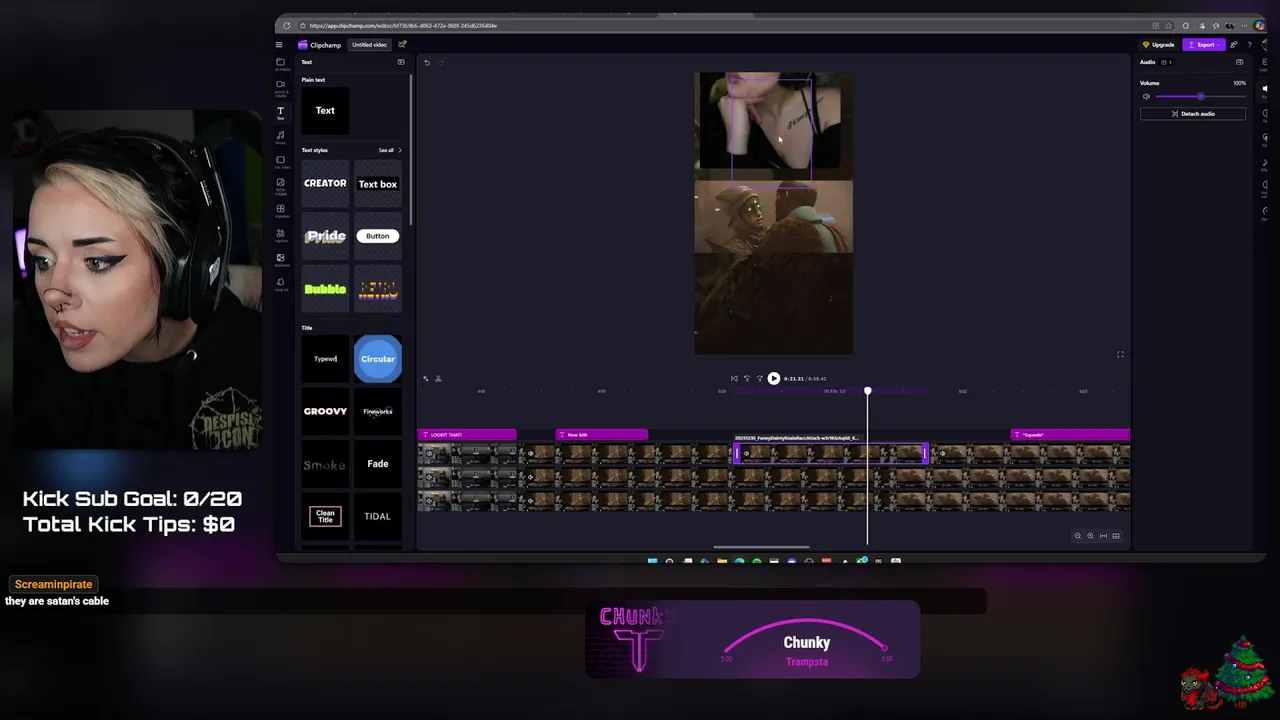This screenshot has width=1280, height=720.
Task: Open the Stock images sidebar tab
Action: point(281,186)
